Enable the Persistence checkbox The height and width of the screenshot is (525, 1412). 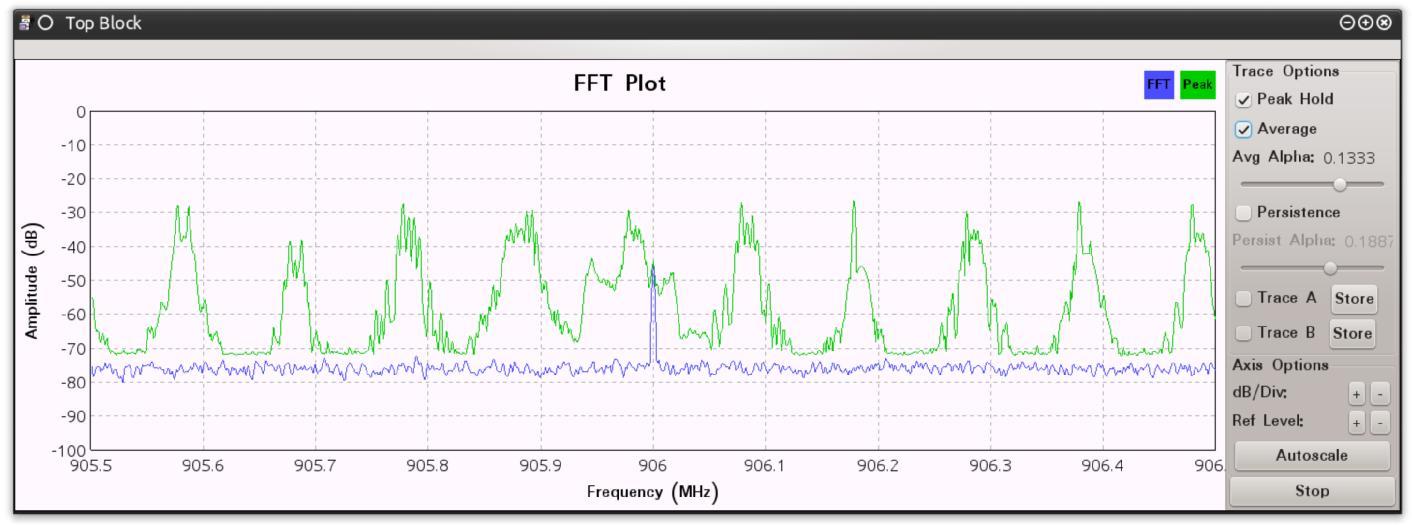click(x=1244, y=212)
